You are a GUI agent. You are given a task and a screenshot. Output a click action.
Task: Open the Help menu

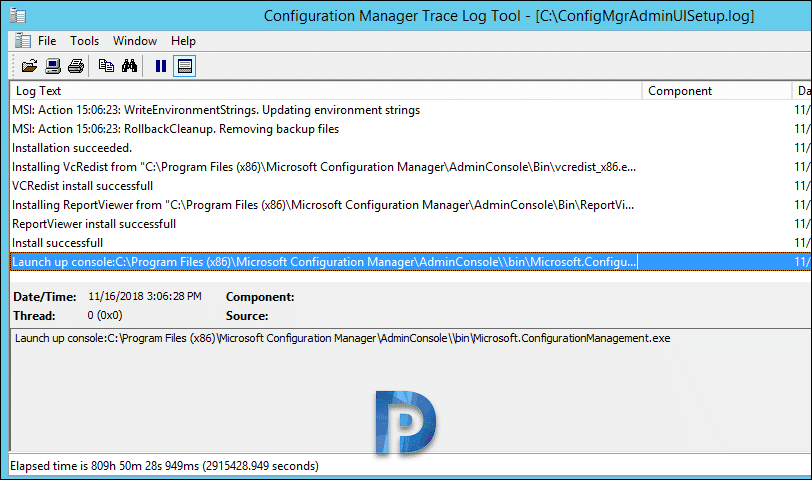pyautogui.click(x=183, y=41)
